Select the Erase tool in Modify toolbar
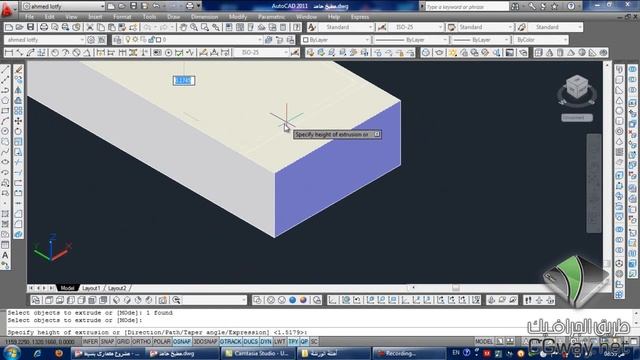Screen dimensions: 640x360 [x=18, y=70]
